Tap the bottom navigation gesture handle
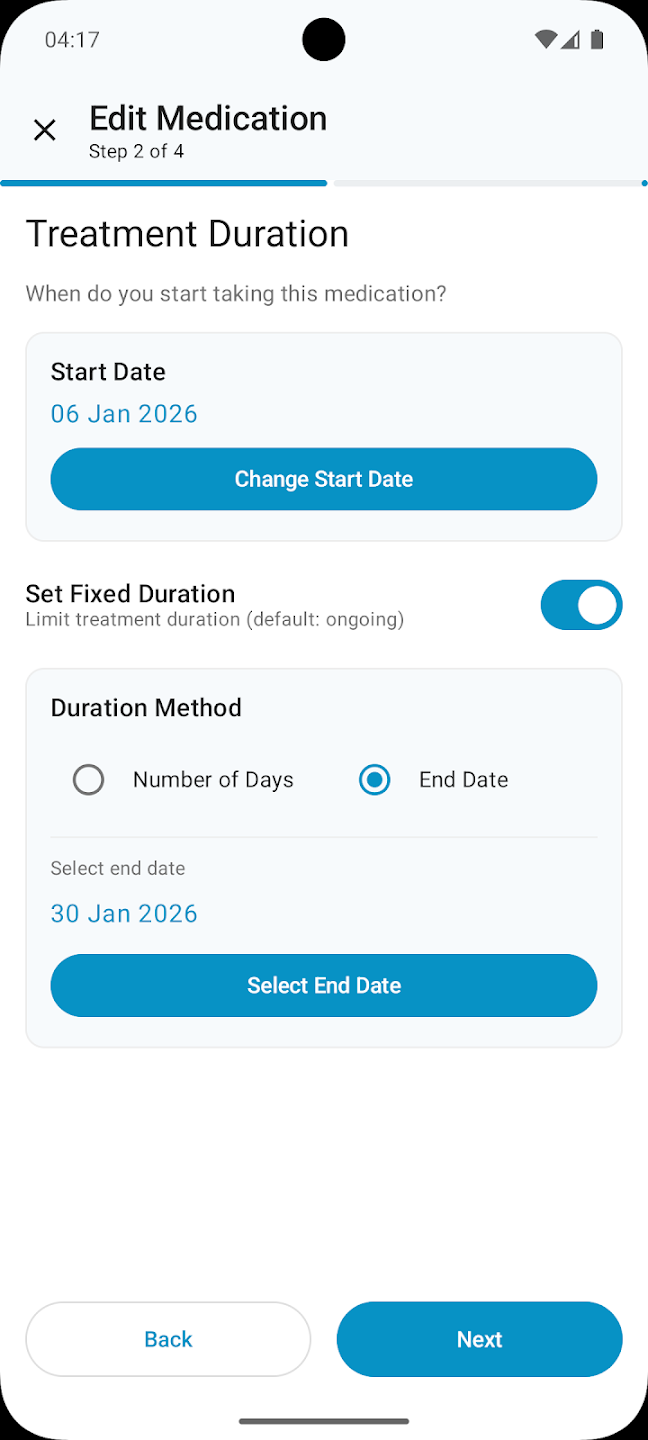 pos(324,1420)
